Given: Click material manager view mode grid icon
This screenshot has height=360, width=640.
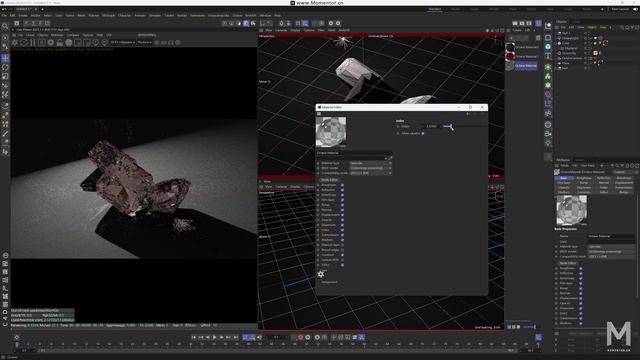Looking at the screenshot, I should (x=538, y=38).
